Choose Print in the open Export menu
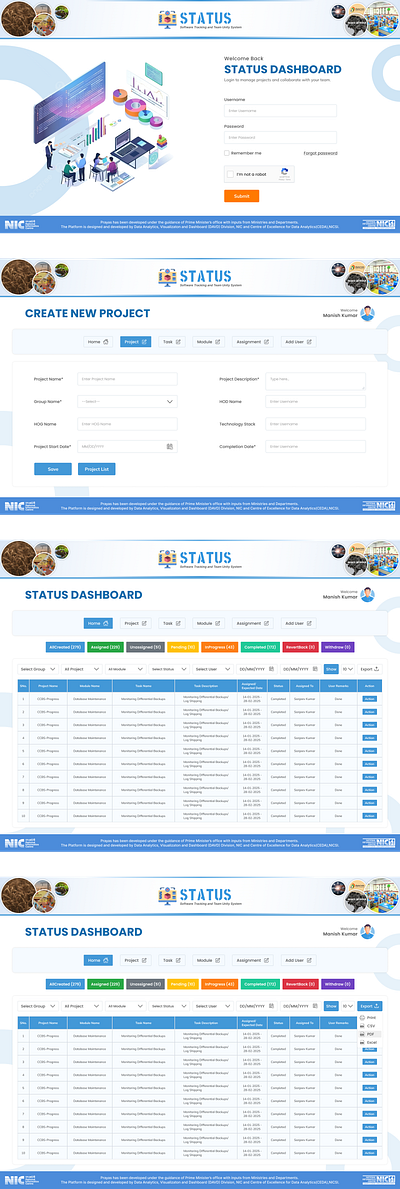Image resolution: width=400 pixels, height=1189 pixels. [x=370, y=1017]
